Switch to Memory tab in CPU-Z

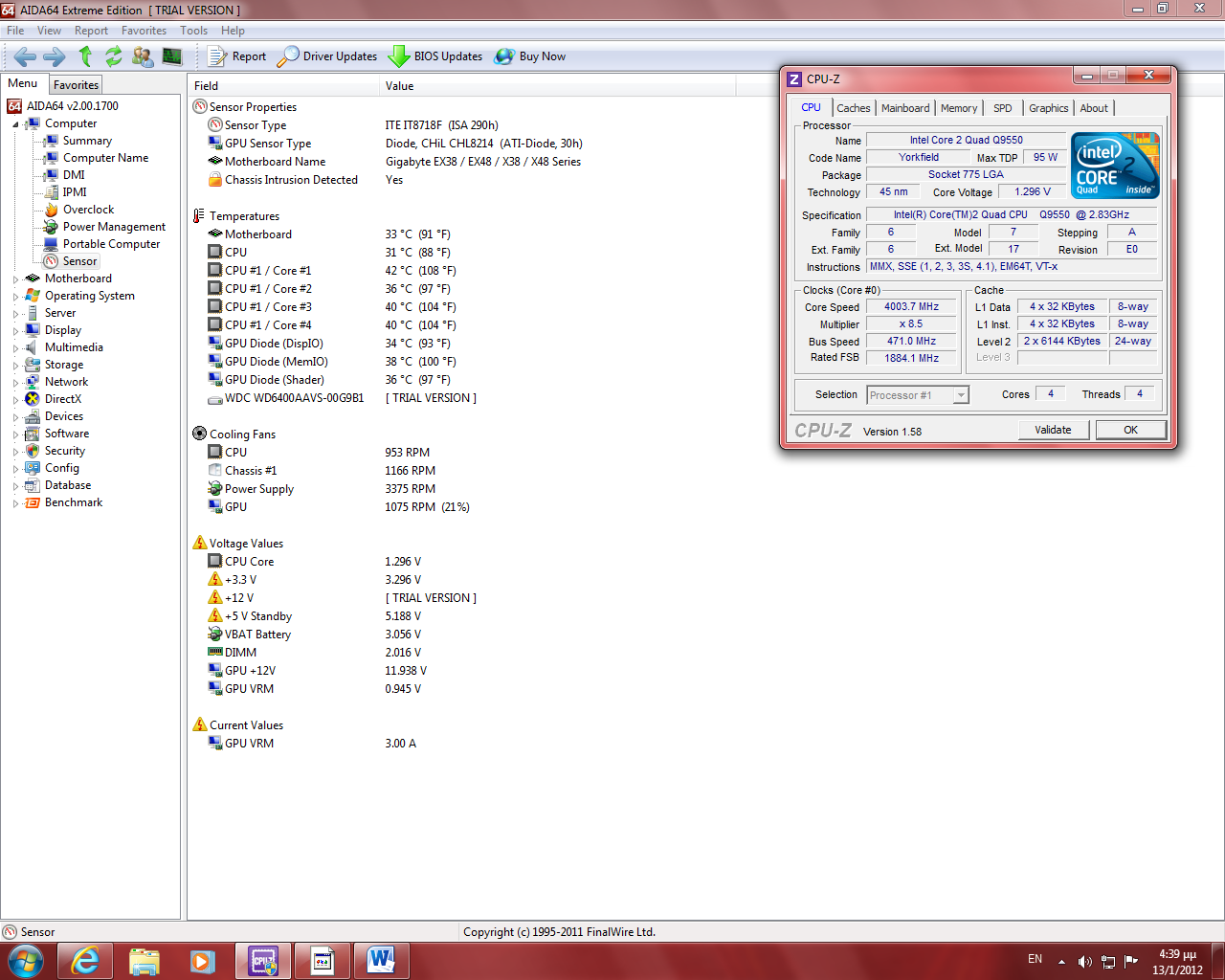point(959,108)
